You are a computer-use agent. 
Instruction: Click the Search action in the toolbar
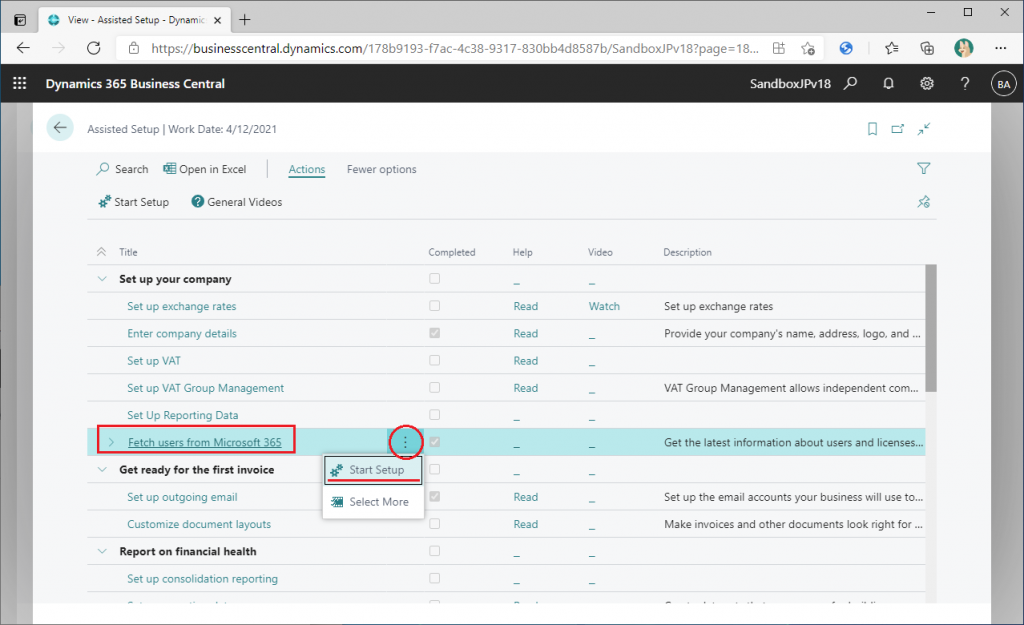point(123,169)
